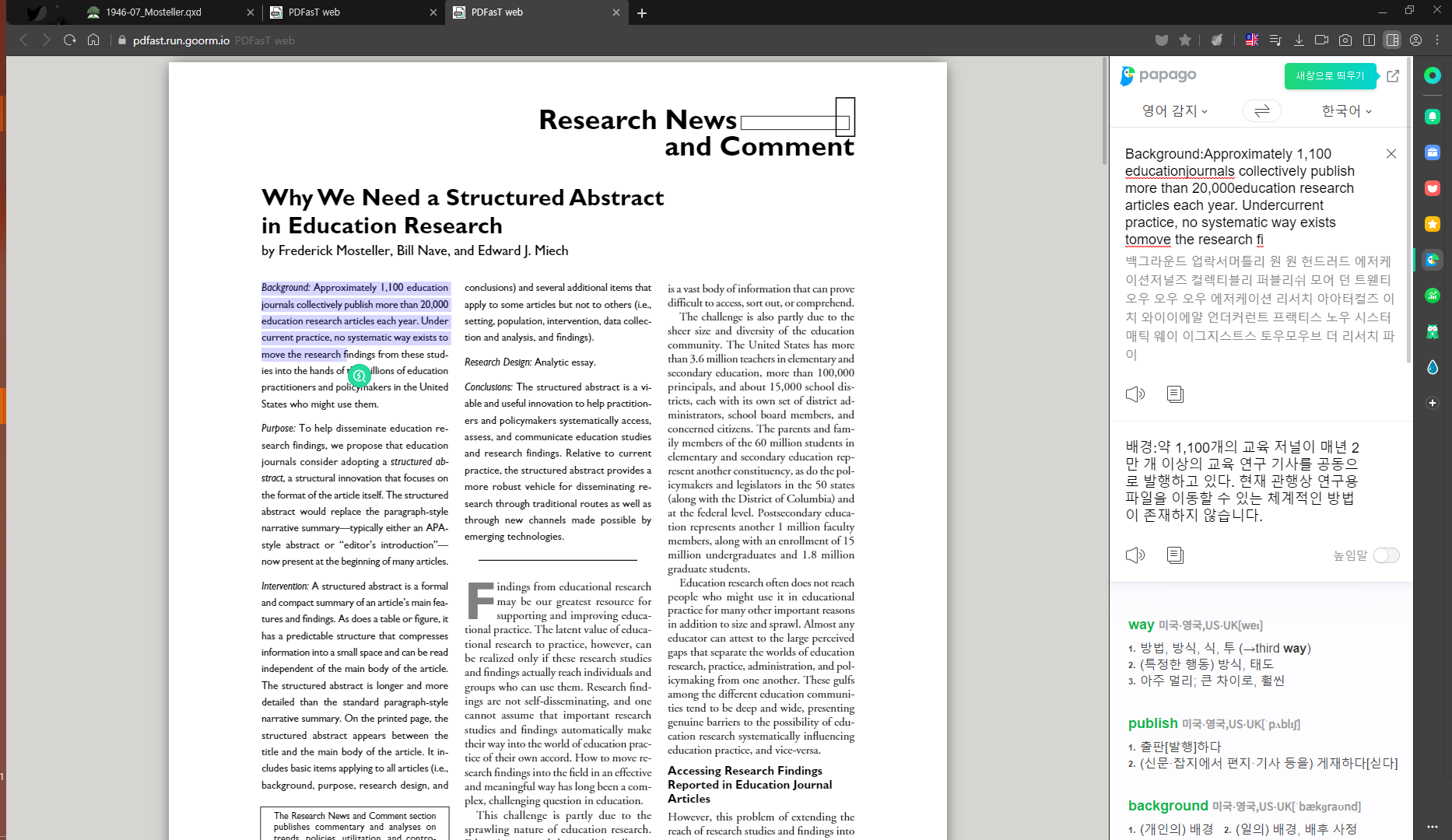
Task: Close the 1946-07_Mosteller.qxd tab
Action: (250, 12)
